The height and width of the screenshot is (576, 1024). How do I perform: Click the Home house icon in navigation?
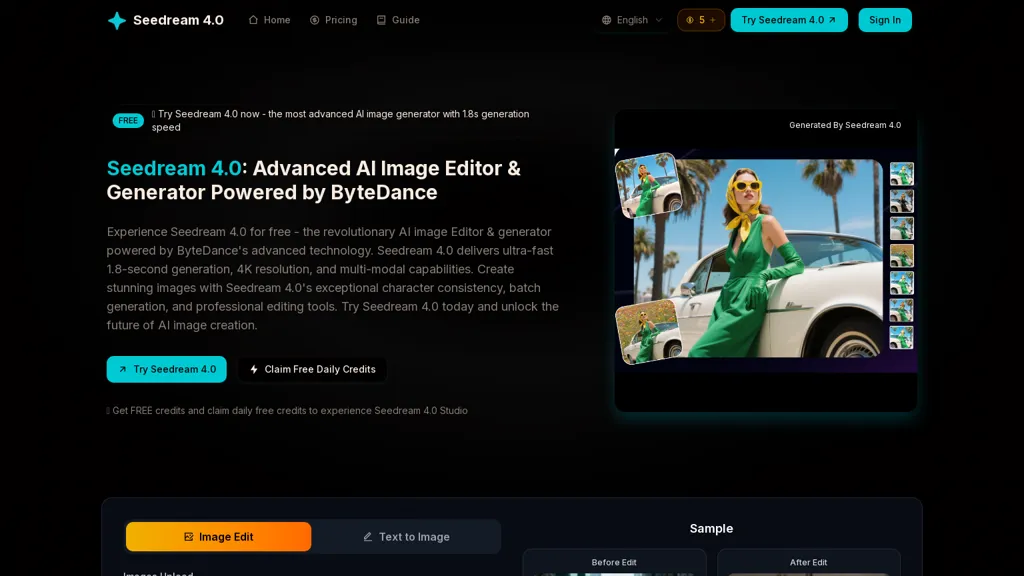(x=253, y=20)
